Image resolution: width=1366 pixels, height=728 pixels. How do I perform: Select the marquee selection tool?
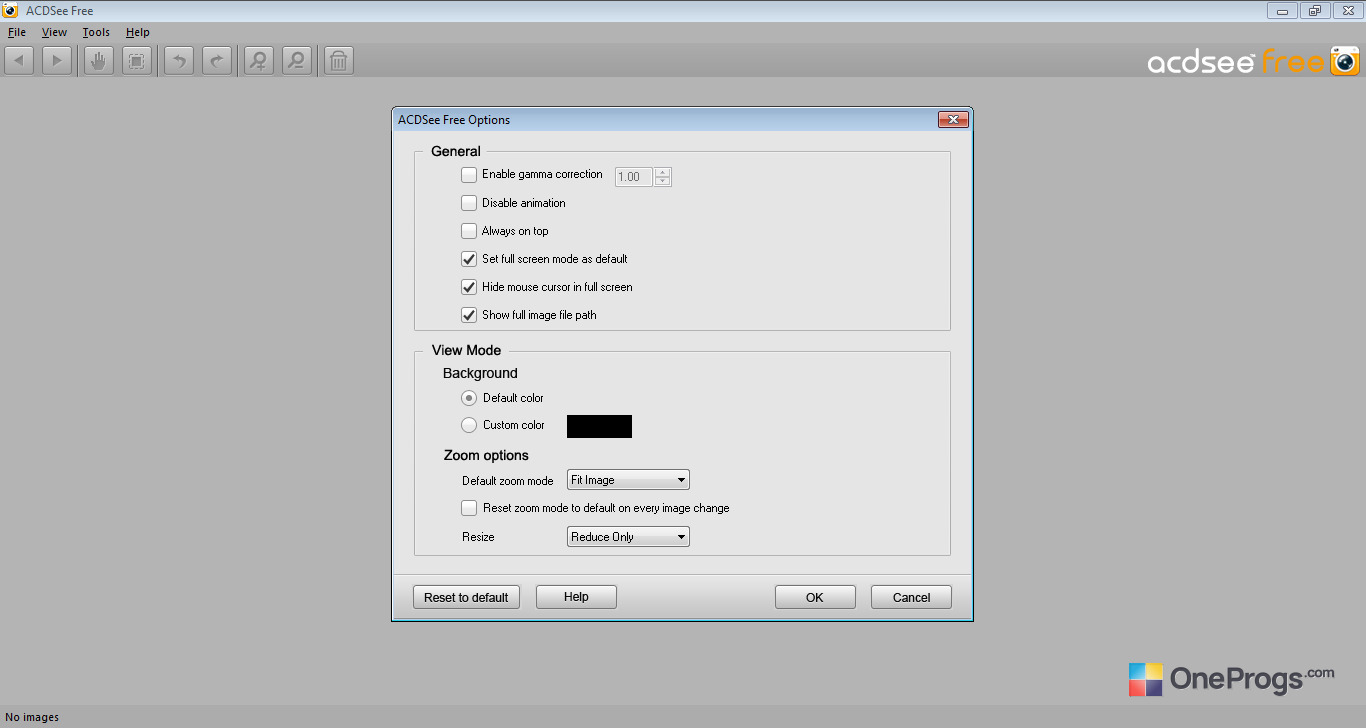pyautogui.click(x=137, y=61)
